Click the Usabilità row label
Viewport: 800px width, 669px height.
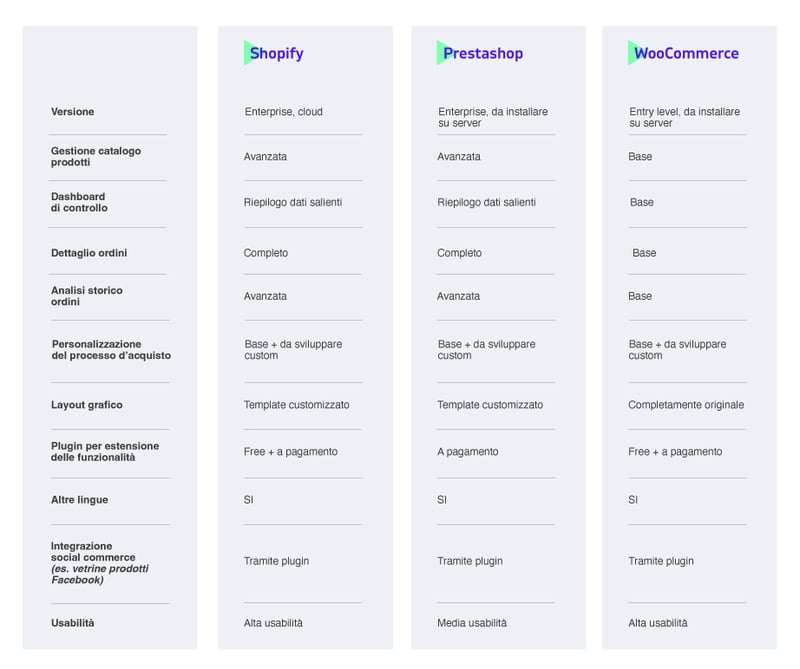tap(72, 623)
